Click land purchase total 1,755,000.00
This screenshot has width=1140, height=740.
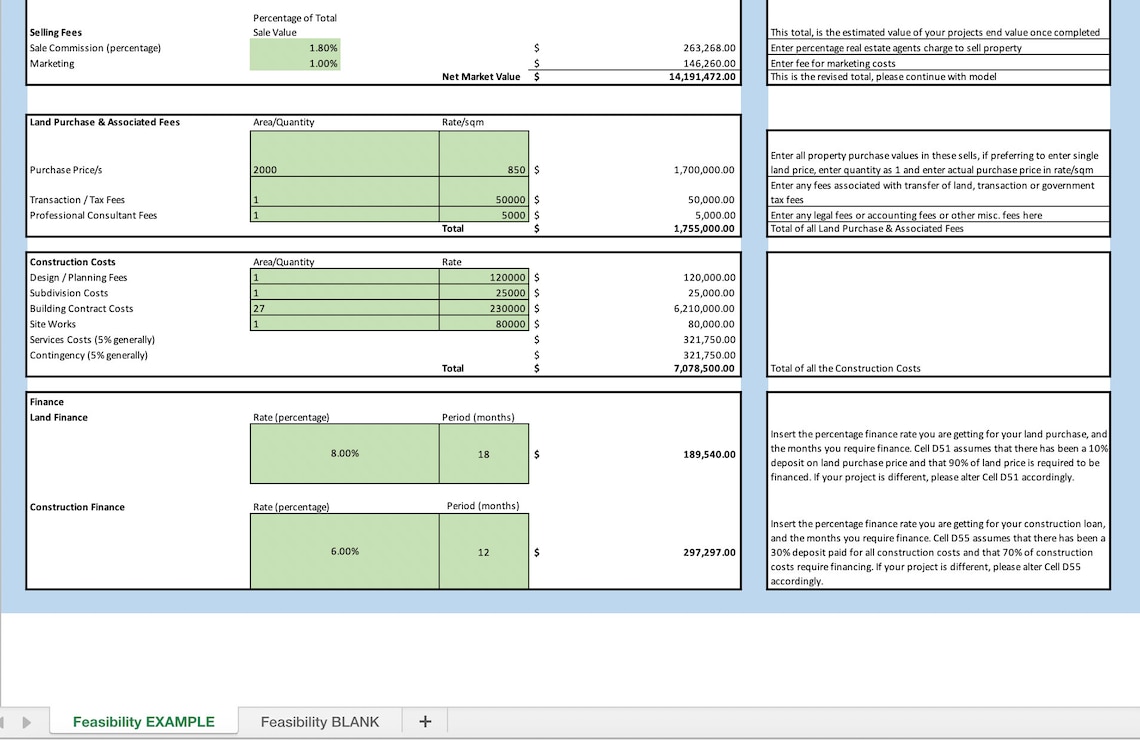(x=705, y=228)
